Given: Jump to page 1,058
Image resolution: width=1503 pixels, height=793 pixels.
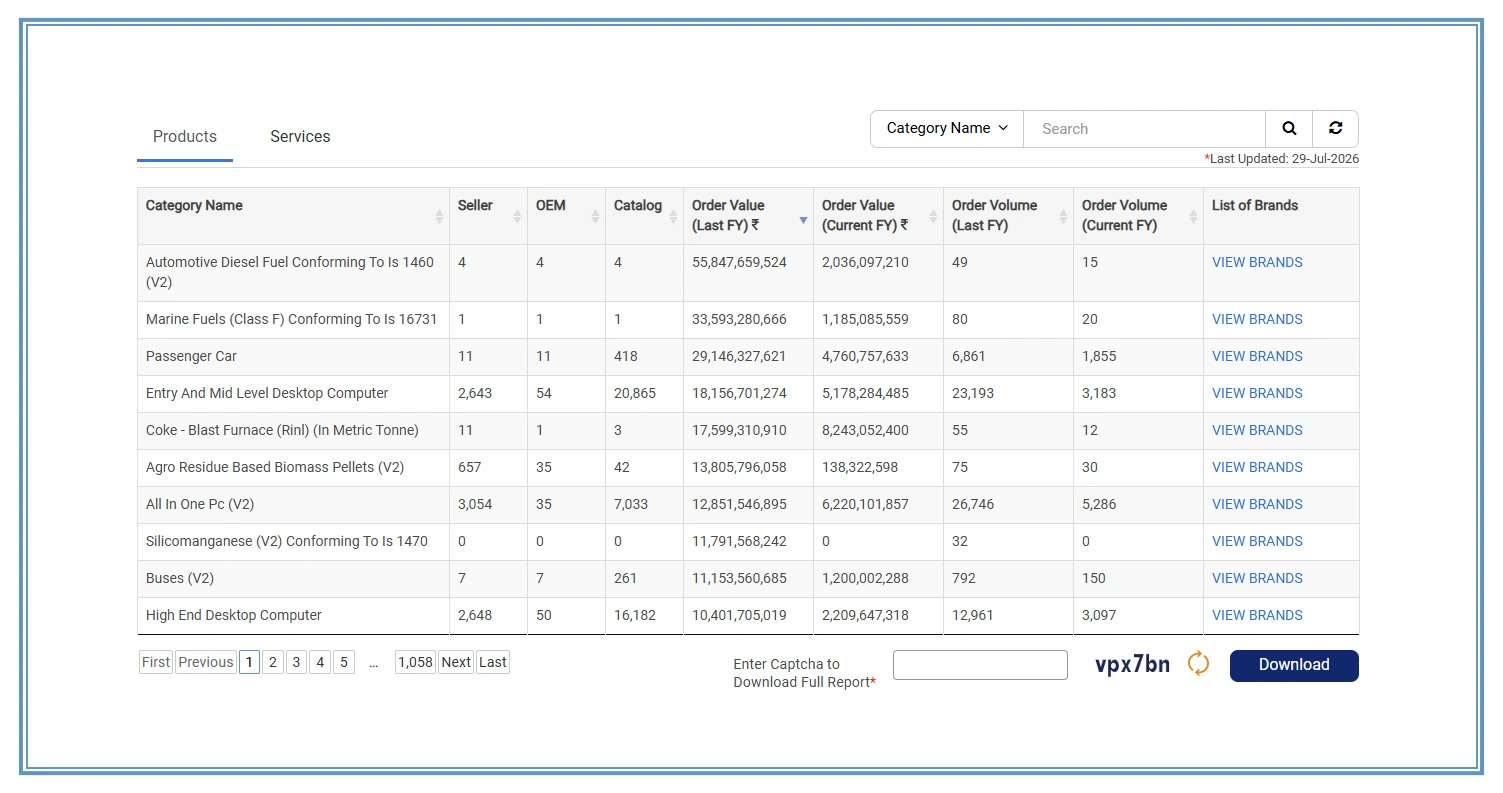Looking at the screenshot, I should (x=415, y=662).
